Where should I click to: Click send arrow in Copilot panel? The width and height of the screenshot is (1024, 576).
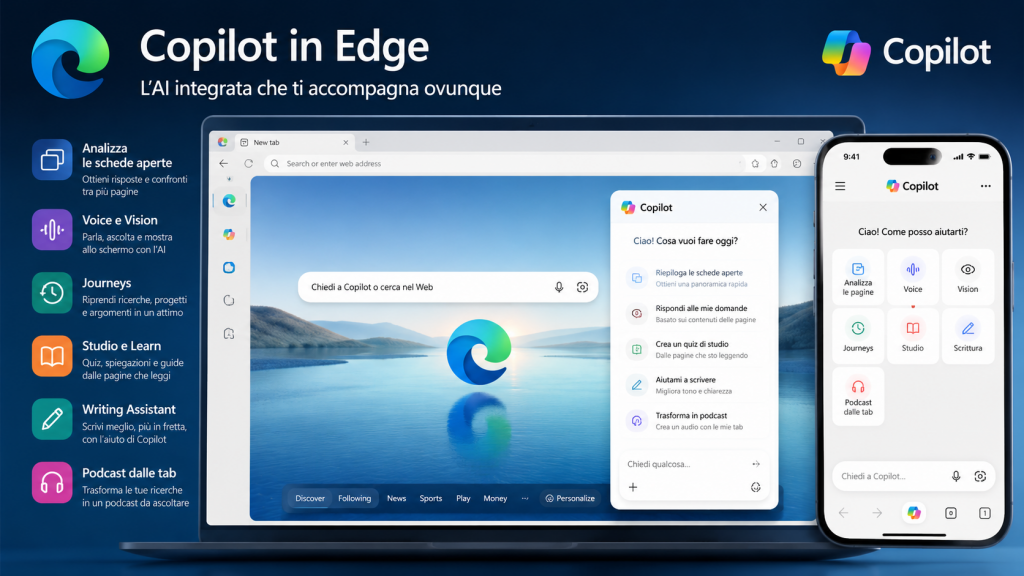pyautogui.click(x=756, y=464)
